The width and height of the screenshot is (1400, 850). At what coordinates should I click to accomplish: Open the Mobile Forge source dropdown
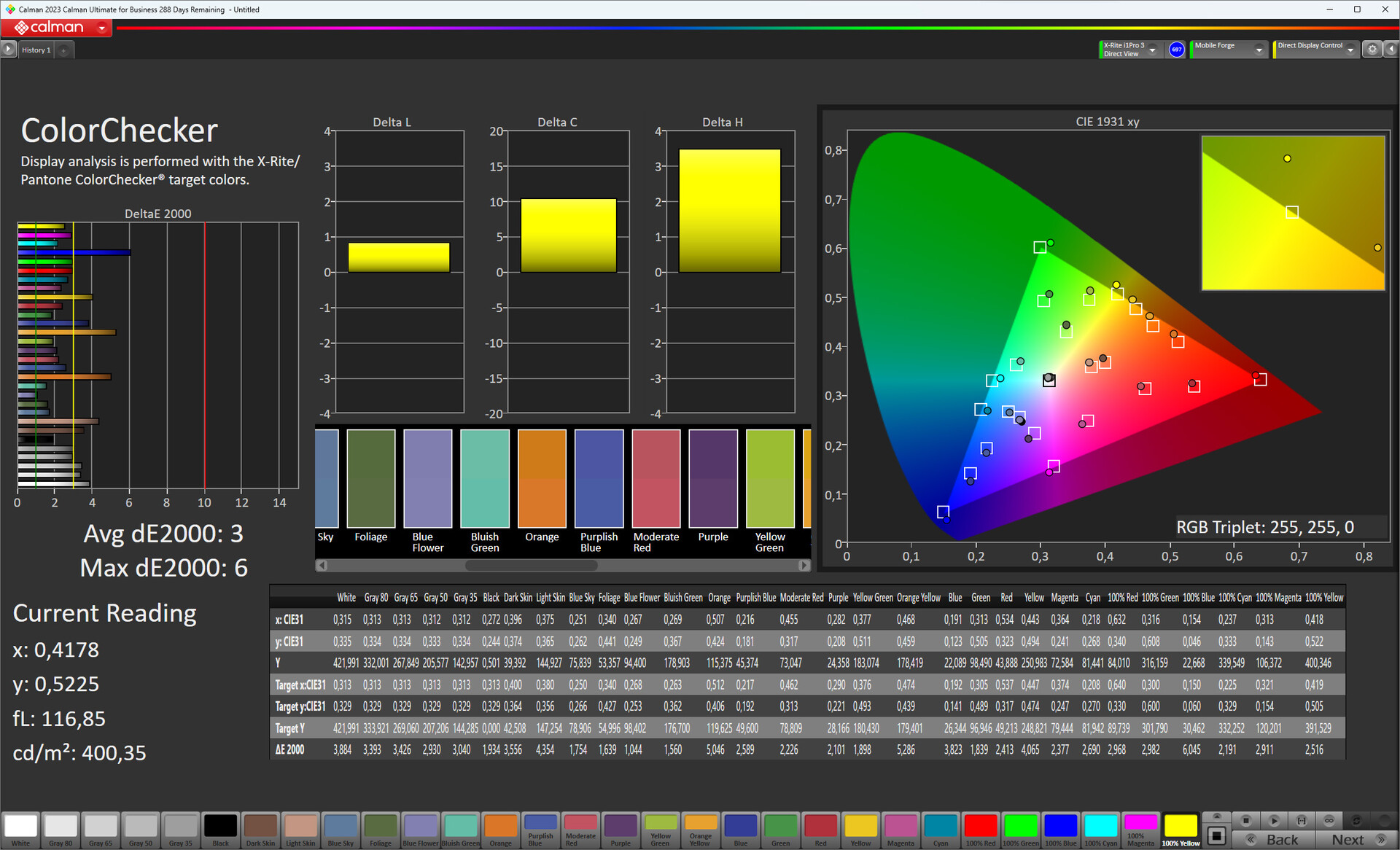coord(1259,50)
